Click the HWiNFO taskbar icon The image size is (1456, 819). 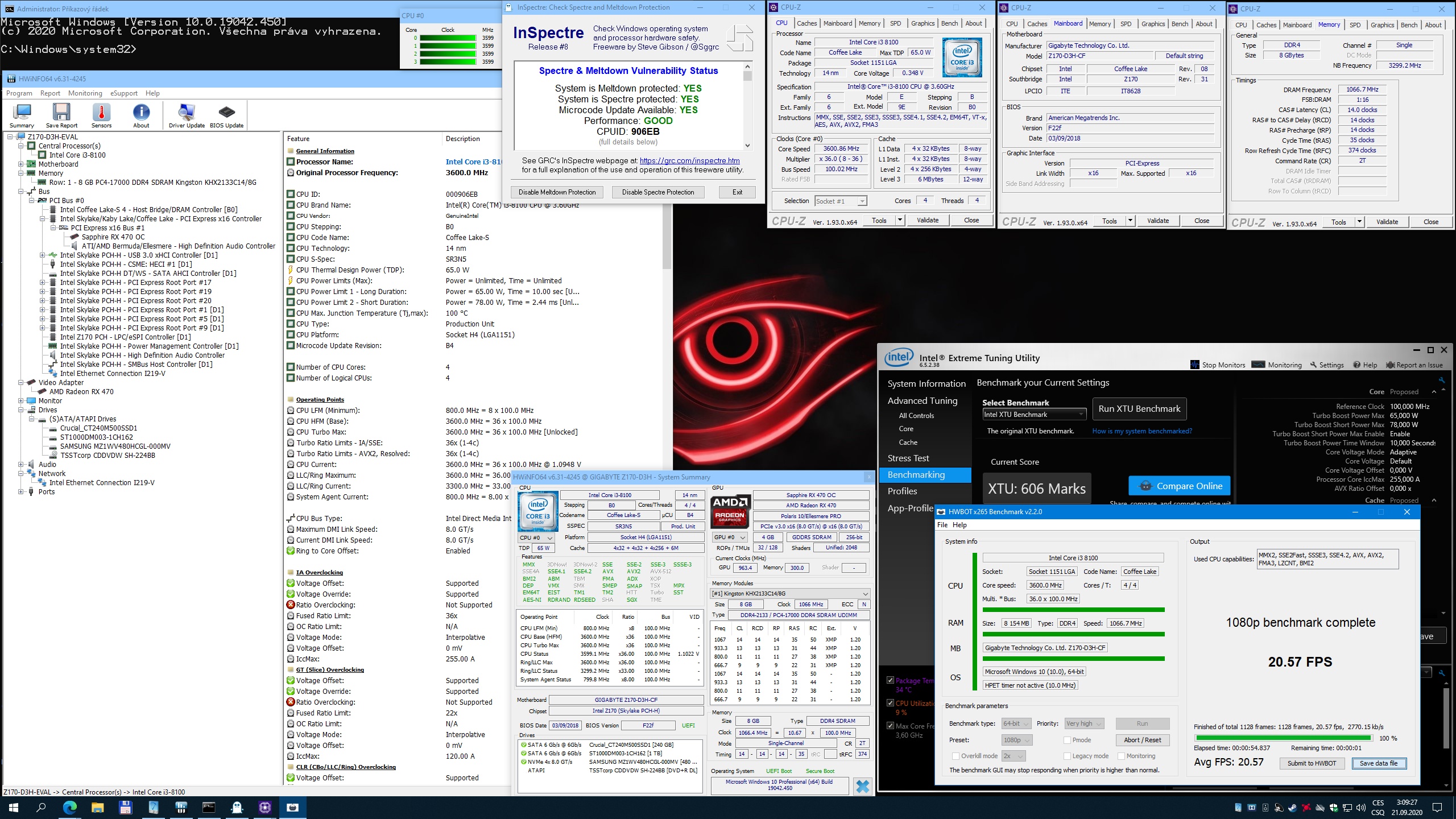181,807
